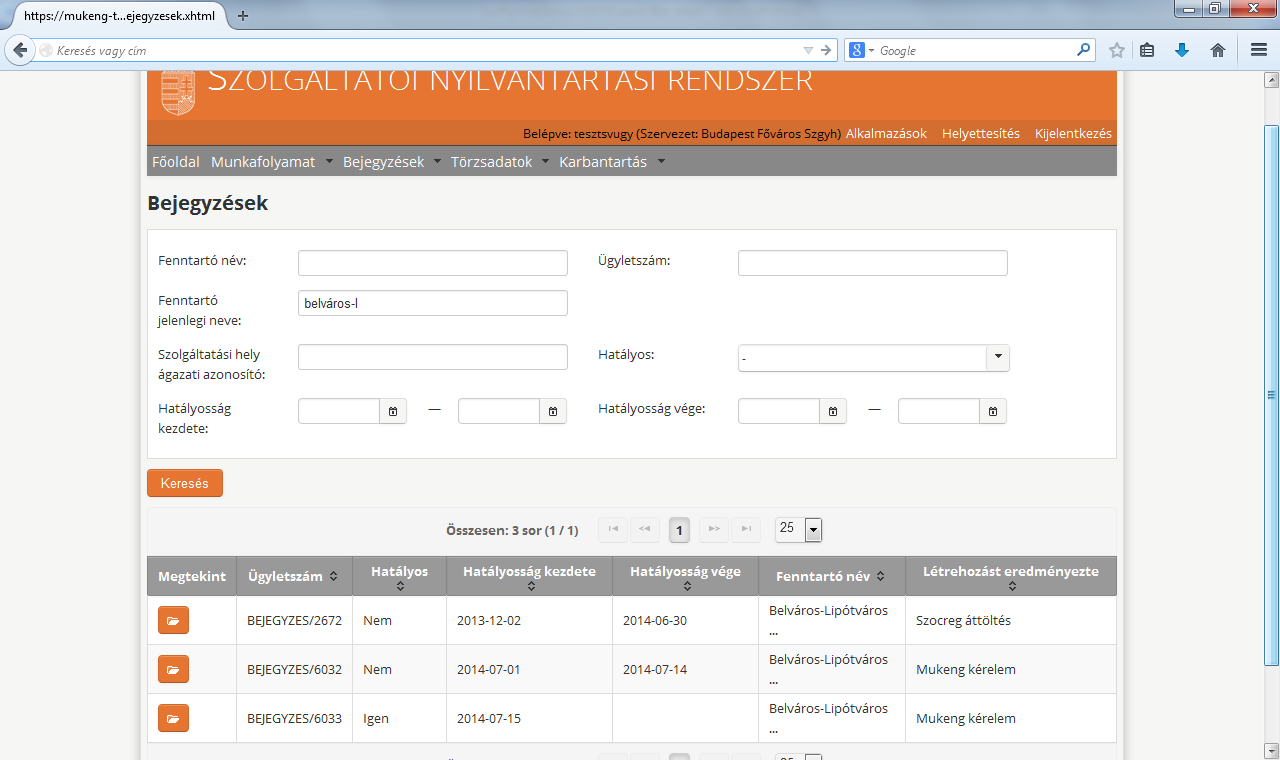Screen dimensions: 1280x760
Task: Open the bookmarks list icon
Action: click(x=1148, y=50)
